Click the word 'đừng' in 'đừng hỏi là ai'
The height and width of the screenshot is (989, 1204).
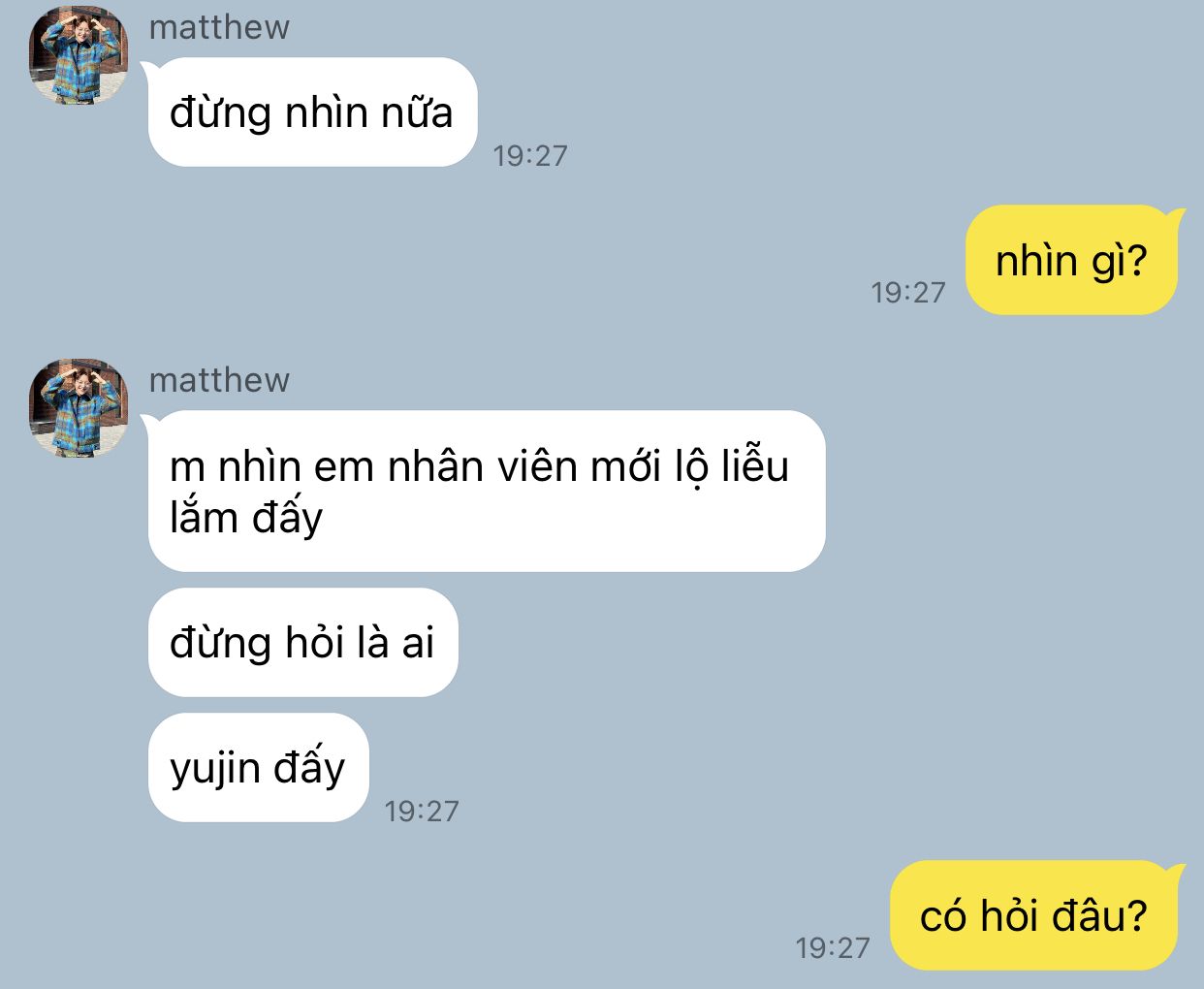pyautogui.click(x=220, y=644)
